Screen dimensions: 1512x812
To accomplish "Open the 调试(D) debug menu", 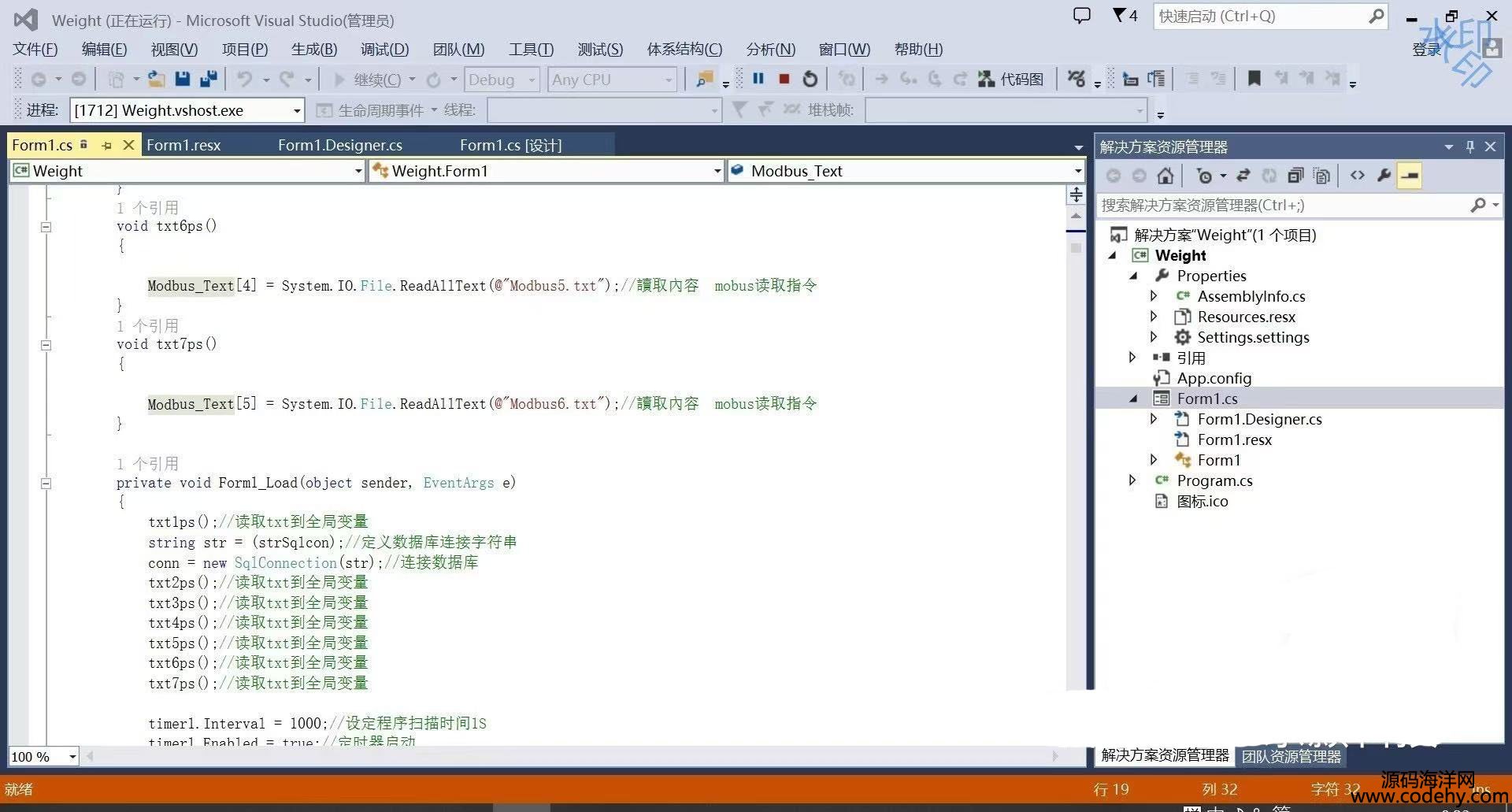I will click(384, 50).
